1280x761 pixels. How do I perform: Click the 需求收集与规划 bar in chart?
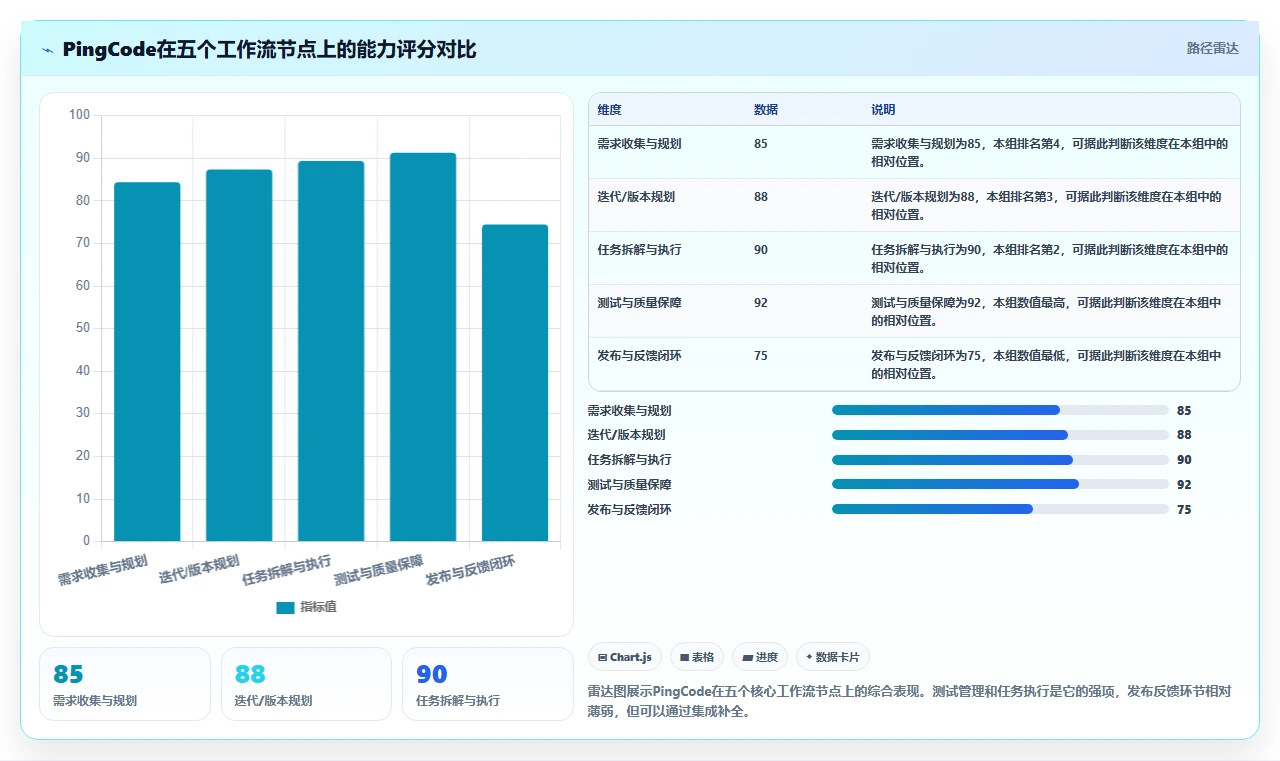pos(147,362)
